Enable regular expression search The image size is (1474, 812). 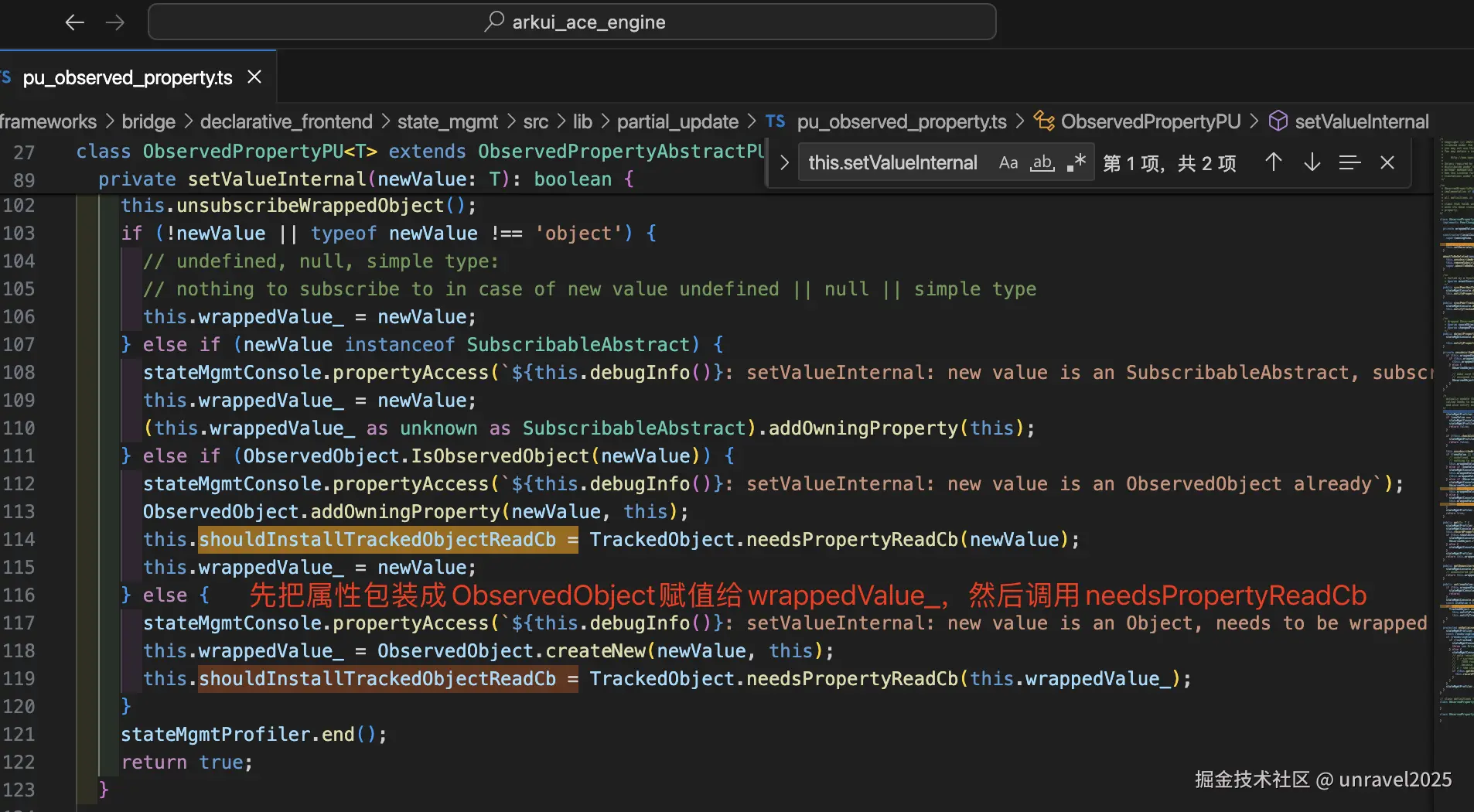1076,163
